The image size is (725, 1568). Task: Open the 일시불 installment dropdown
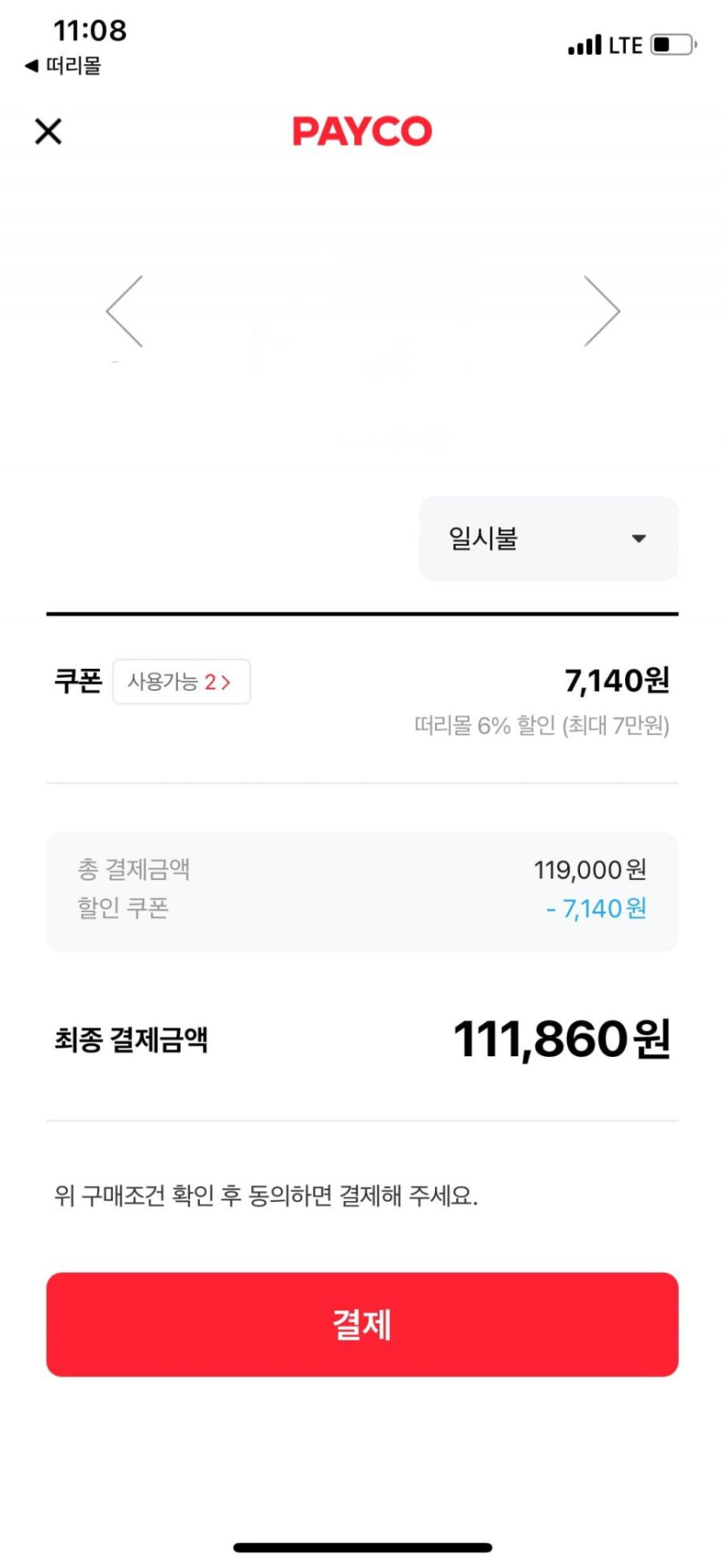[x=548, y=538]
